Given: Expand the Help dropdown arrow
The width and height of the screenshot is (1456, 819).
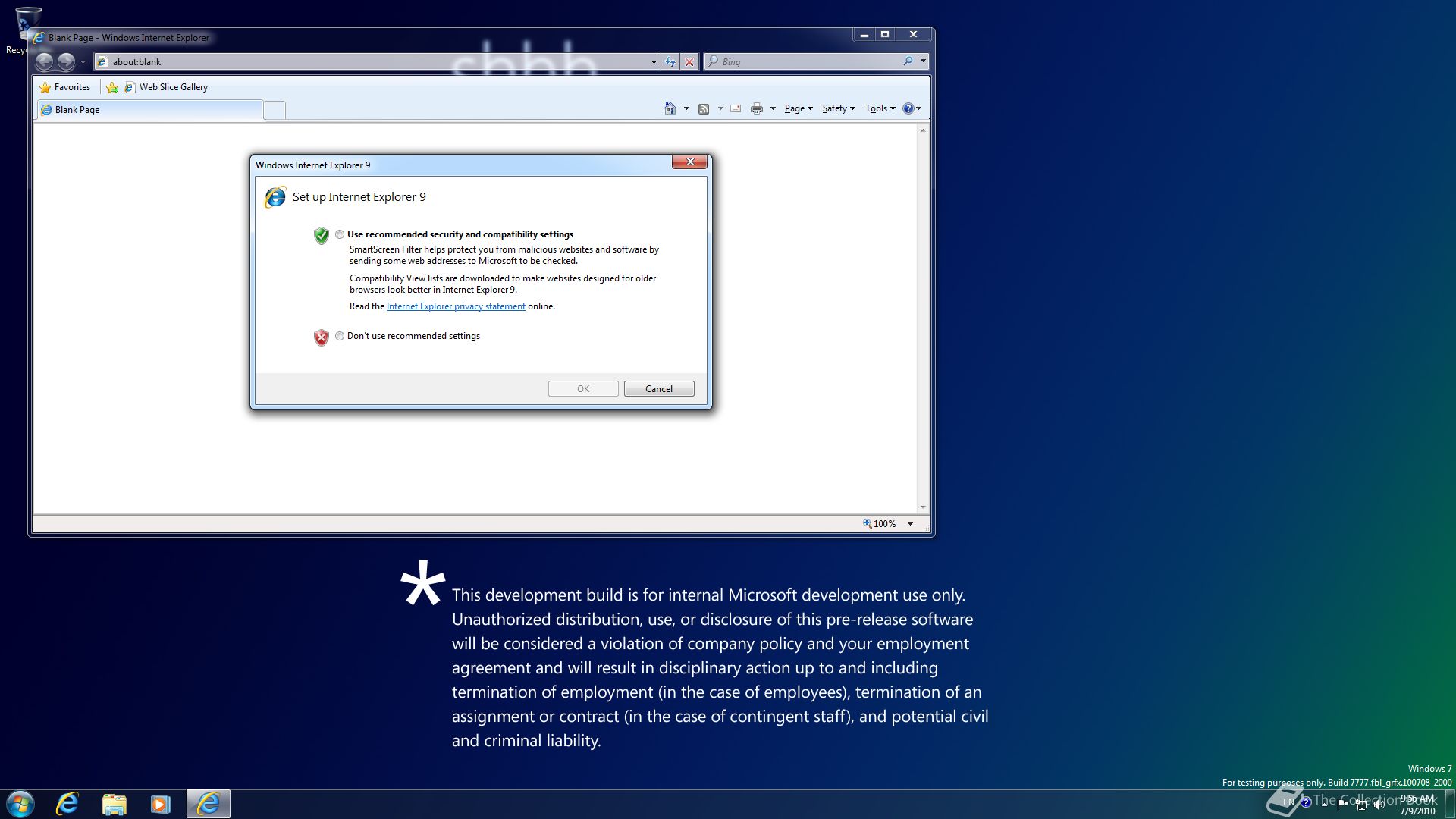Looking at the screenshot, I should (x=919, y=108).
